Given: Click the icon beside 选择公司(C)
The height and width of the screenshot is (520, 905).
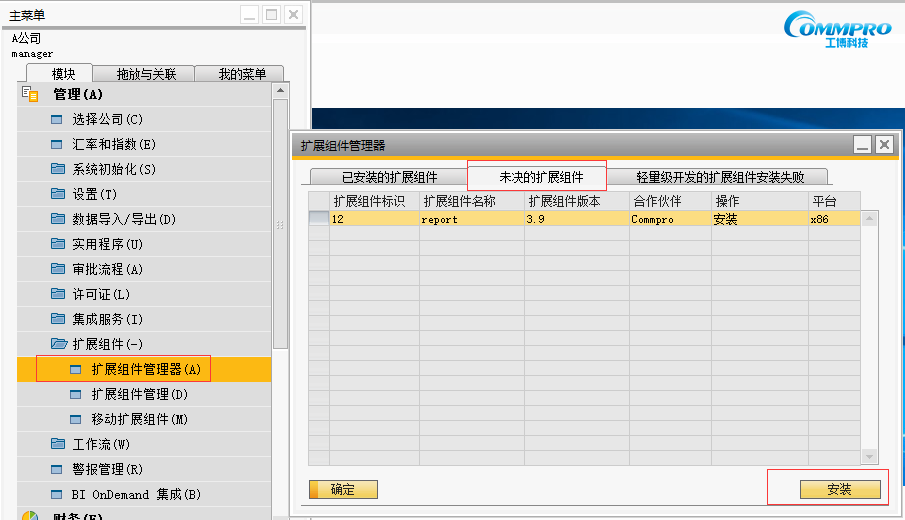Looking at the screenshot, I should tap(57, 119).
